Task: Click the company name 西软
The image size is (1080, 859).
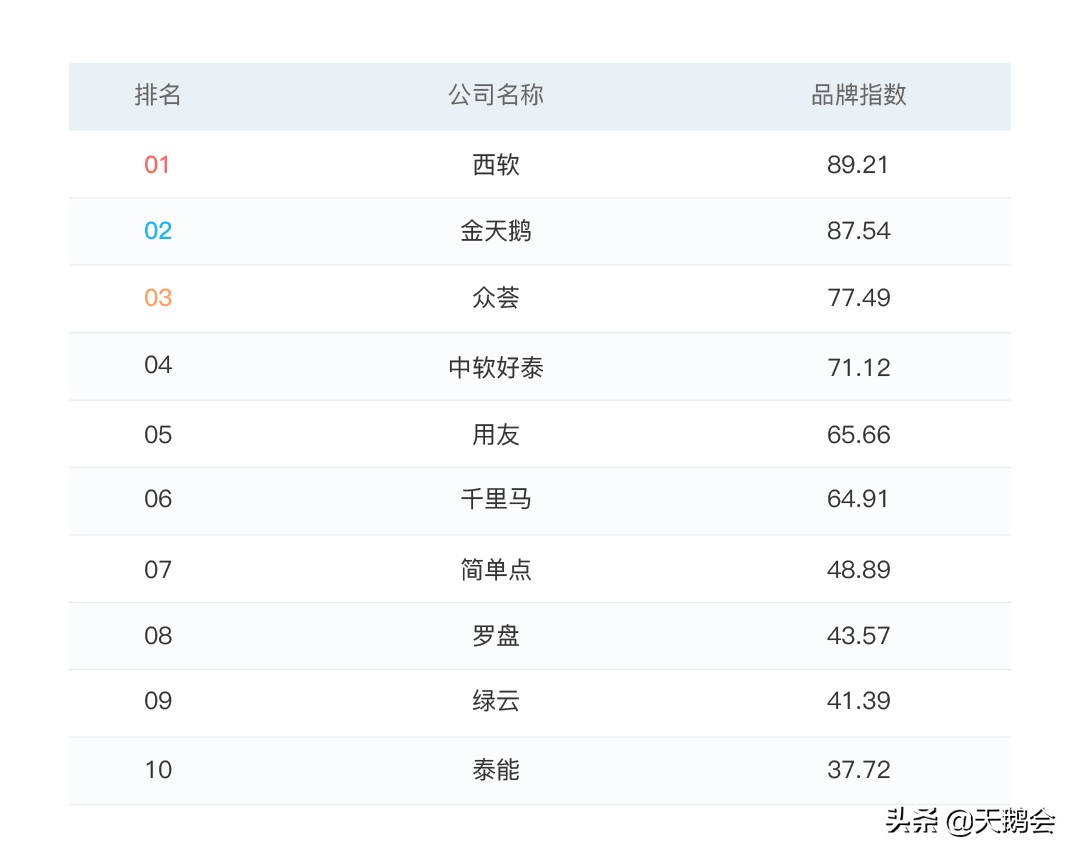Action: click(x=496, y=164)
